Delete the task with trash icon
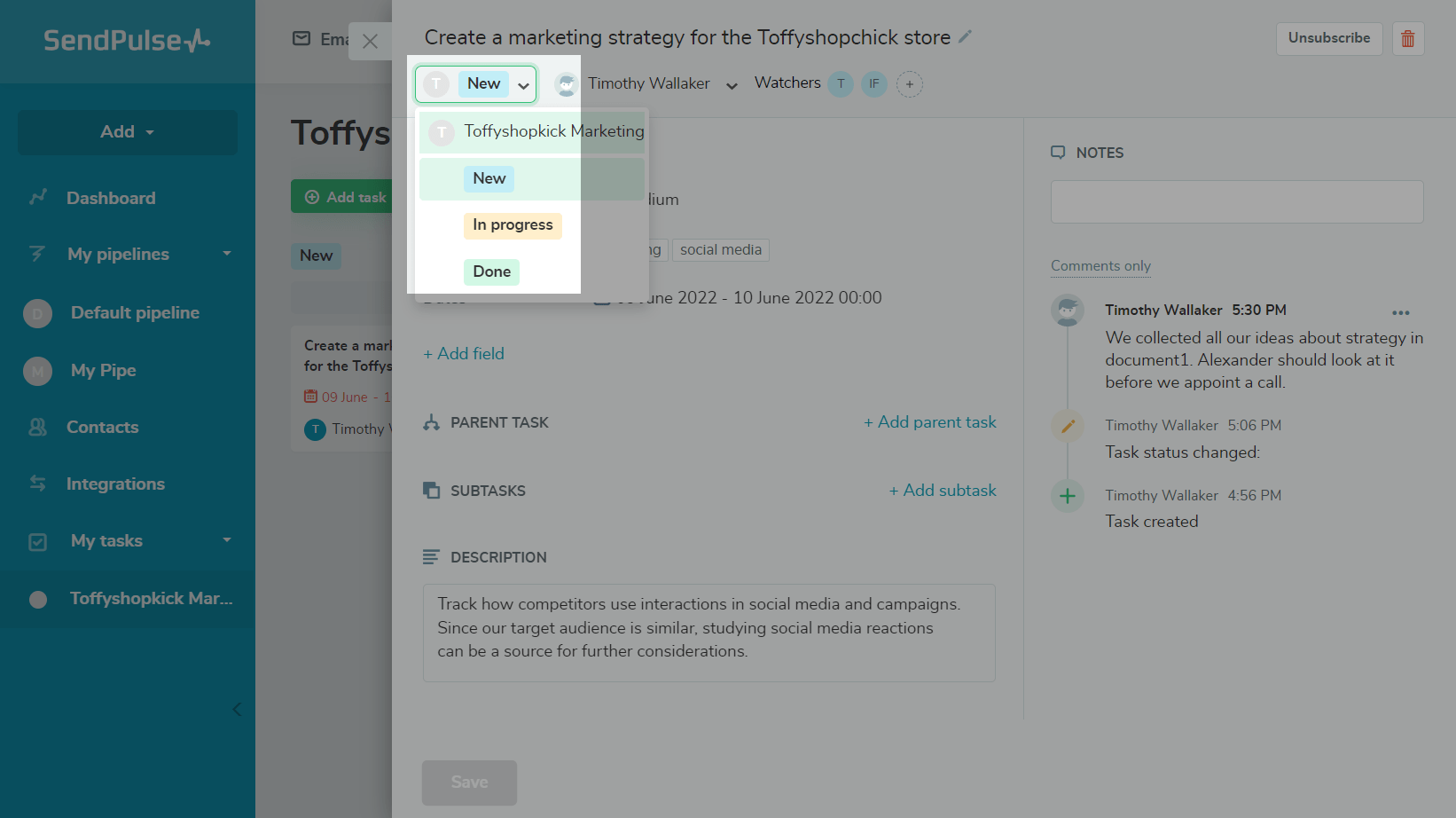The image size is (1456, 818). pos(1408,38)
